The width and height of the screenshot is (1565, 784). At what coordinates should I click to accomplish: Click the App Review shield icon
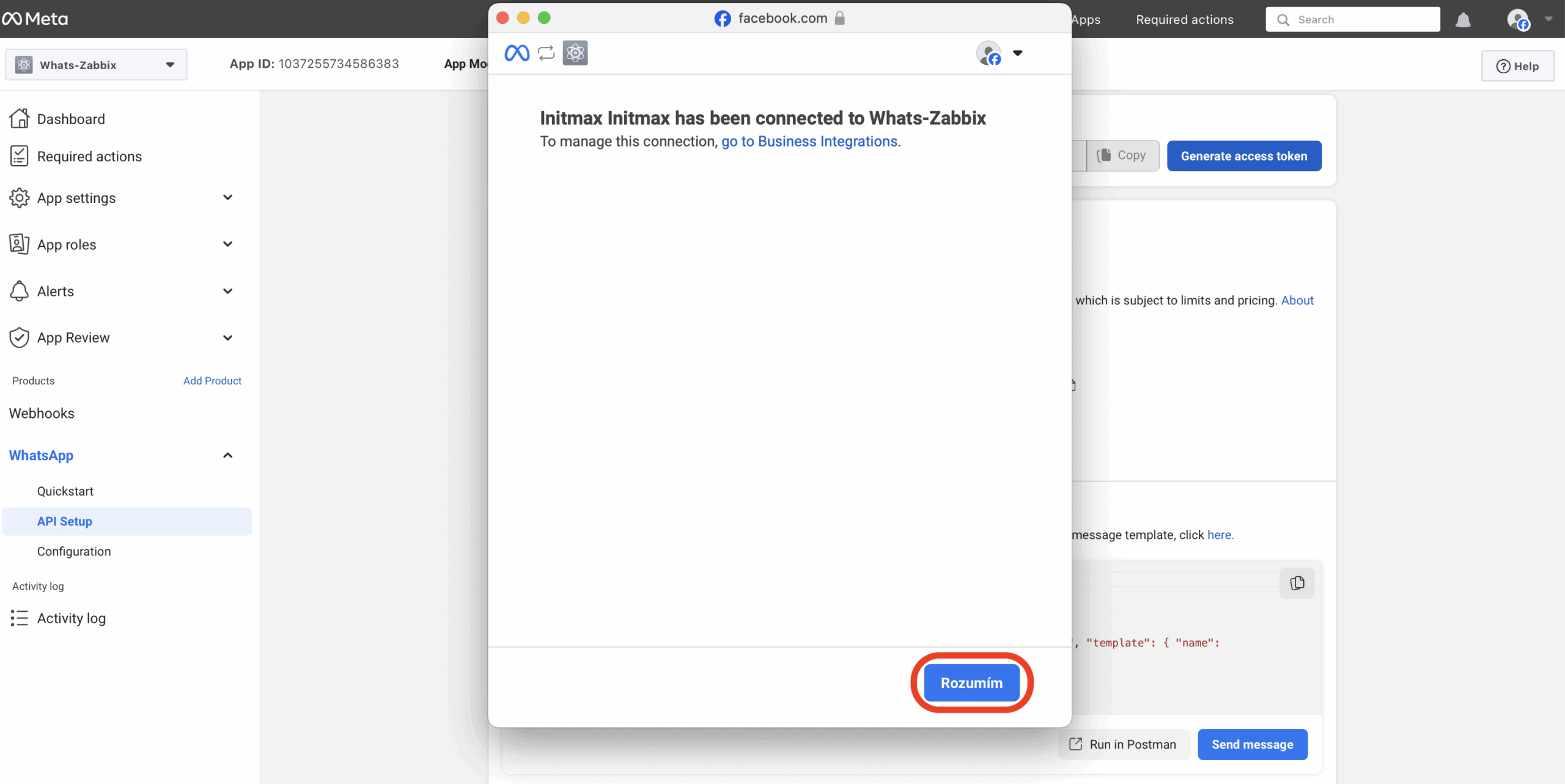click(x=19, y=337)
